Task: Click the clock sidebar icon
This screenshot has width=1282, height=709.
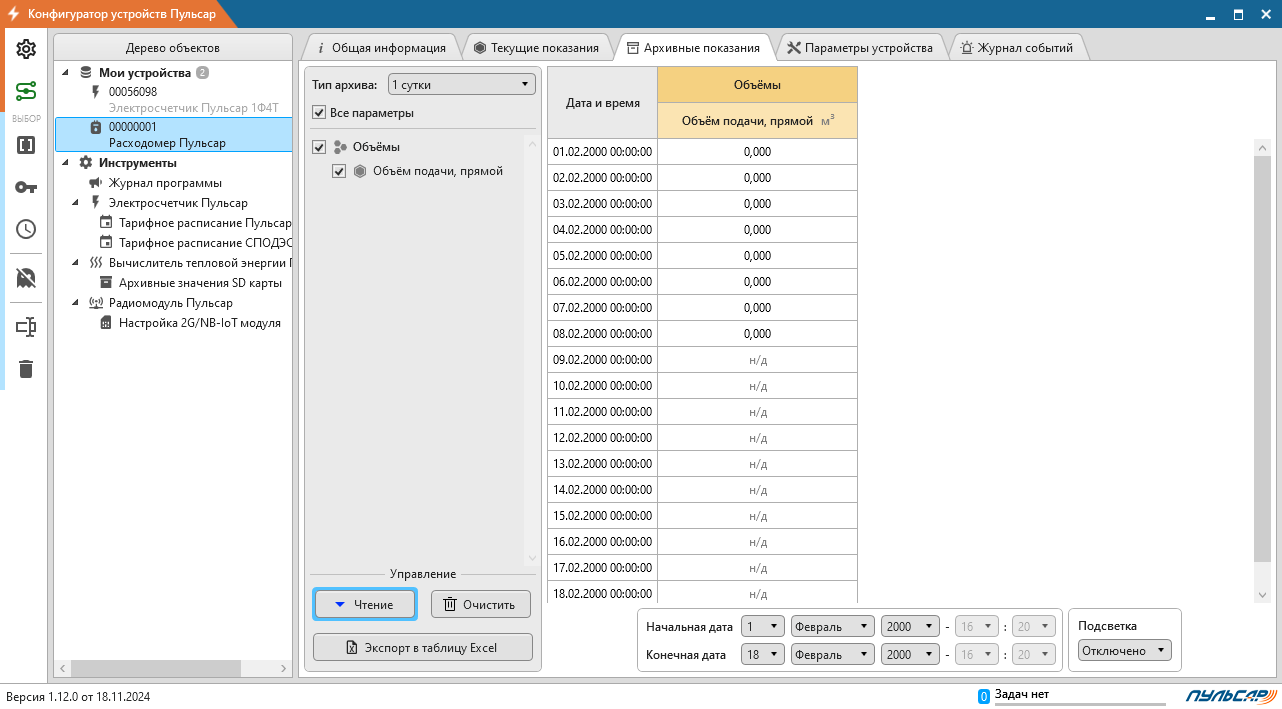Action: coord(26,229)
